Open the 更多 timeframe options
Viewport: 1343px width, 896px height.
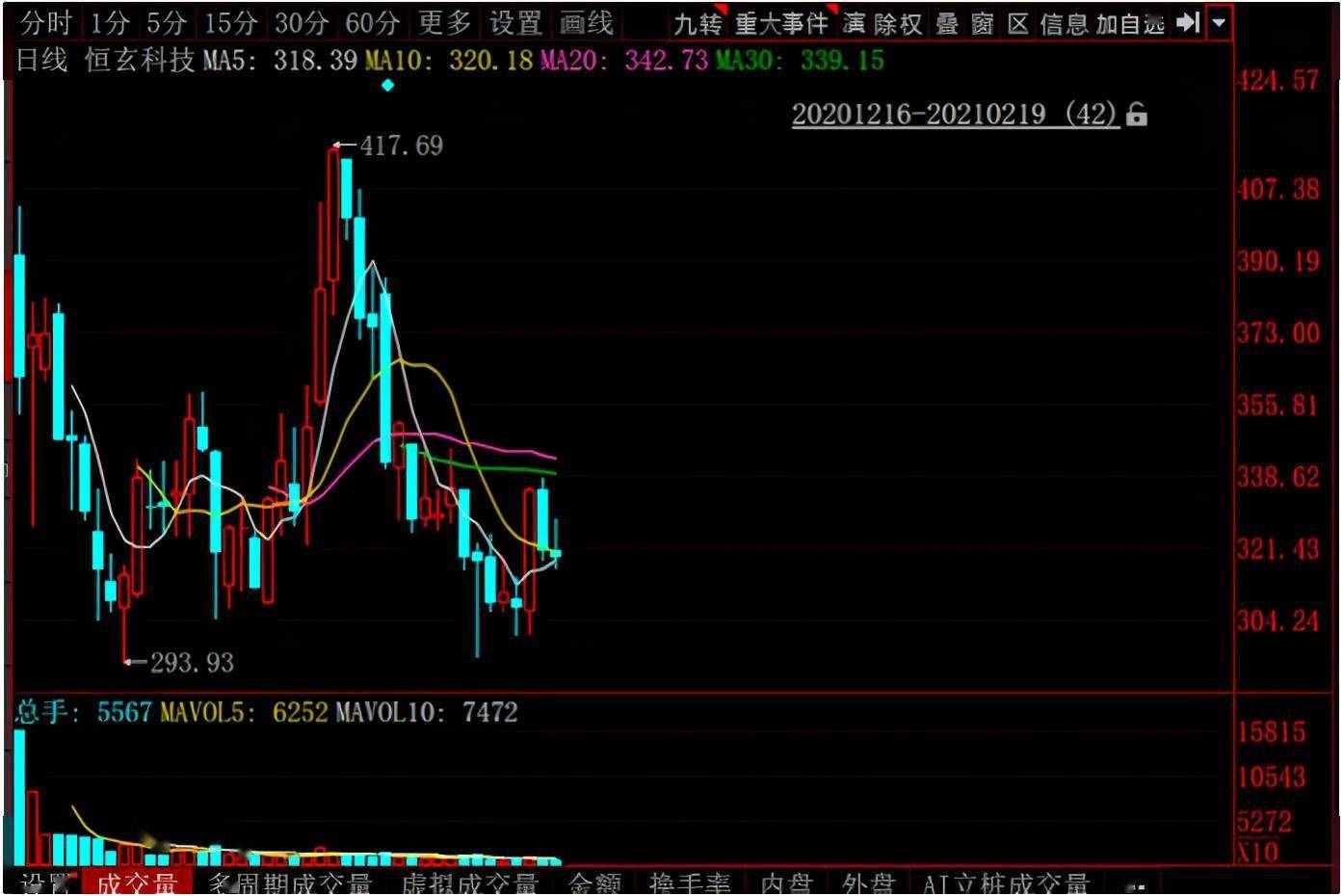[444, 22]
